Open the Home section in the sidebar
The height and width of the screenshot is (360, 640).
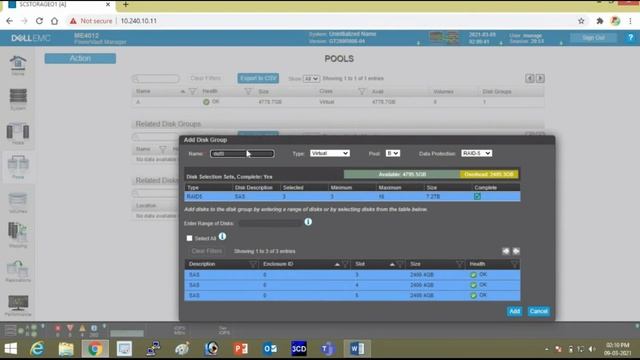(18, 65)
